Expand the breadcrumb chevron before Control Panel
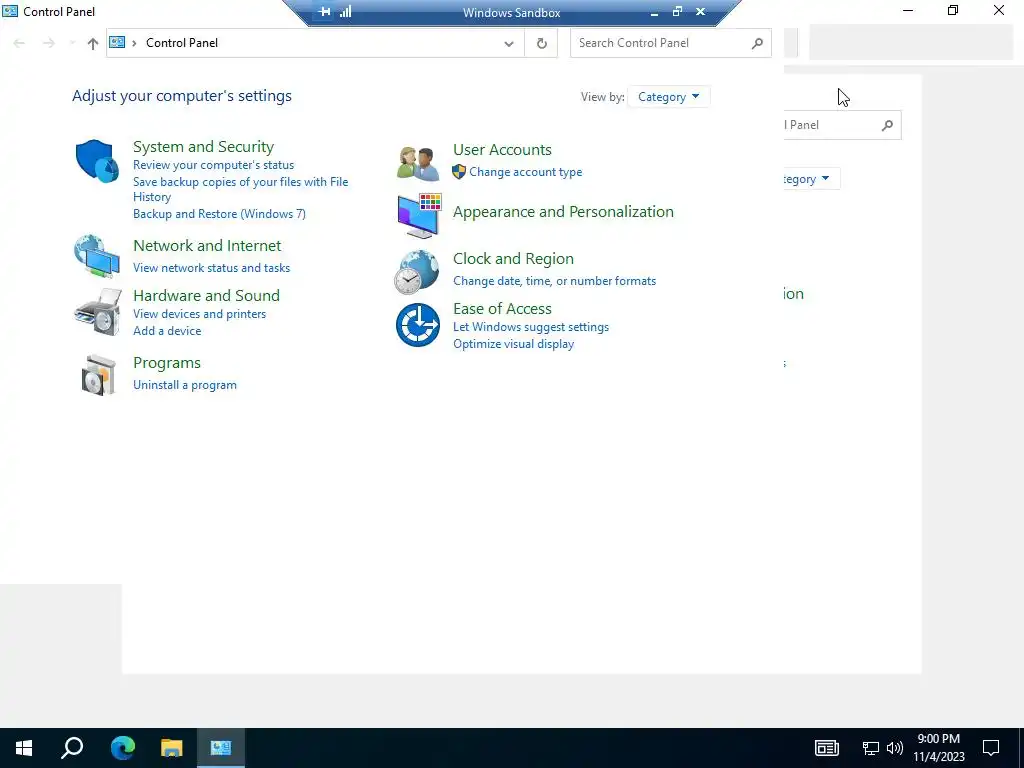 tap(134, 43)
